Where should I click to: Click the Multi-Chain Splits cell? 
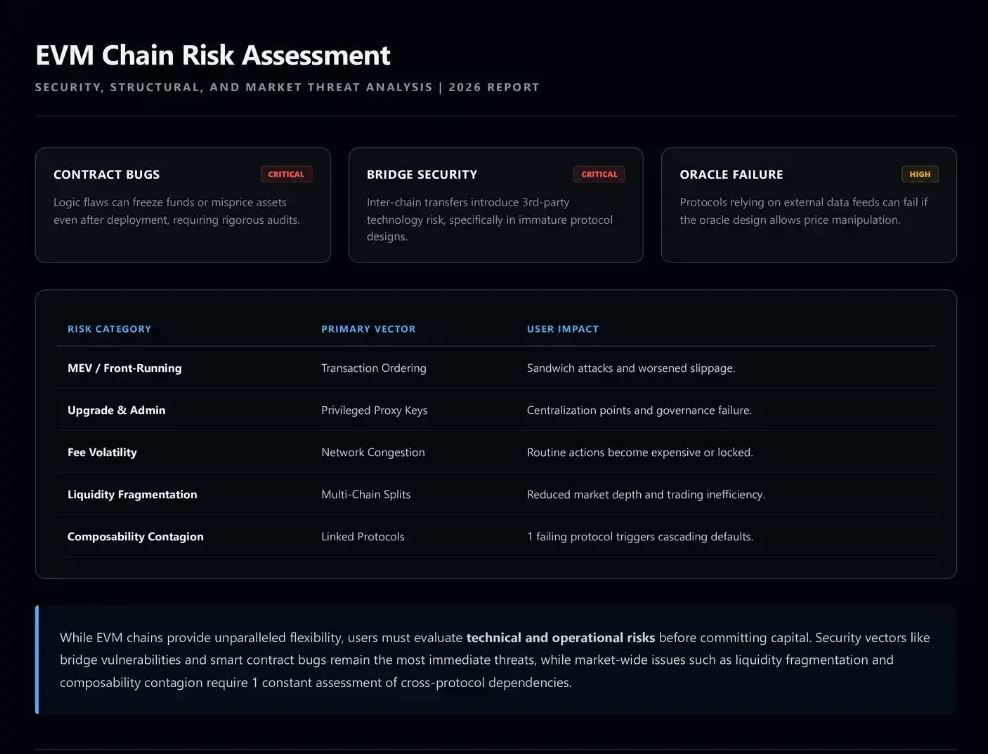[x=366, y=494]
